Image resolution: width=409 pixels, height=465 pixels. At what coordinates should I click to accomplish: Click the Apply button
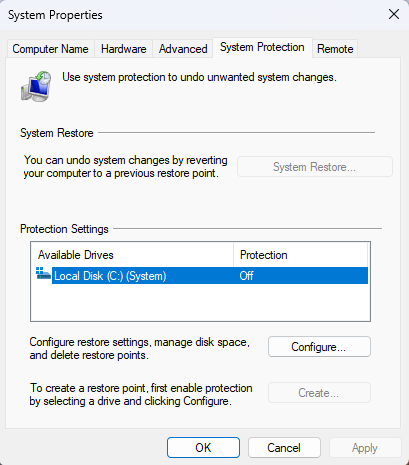point(365,448)
